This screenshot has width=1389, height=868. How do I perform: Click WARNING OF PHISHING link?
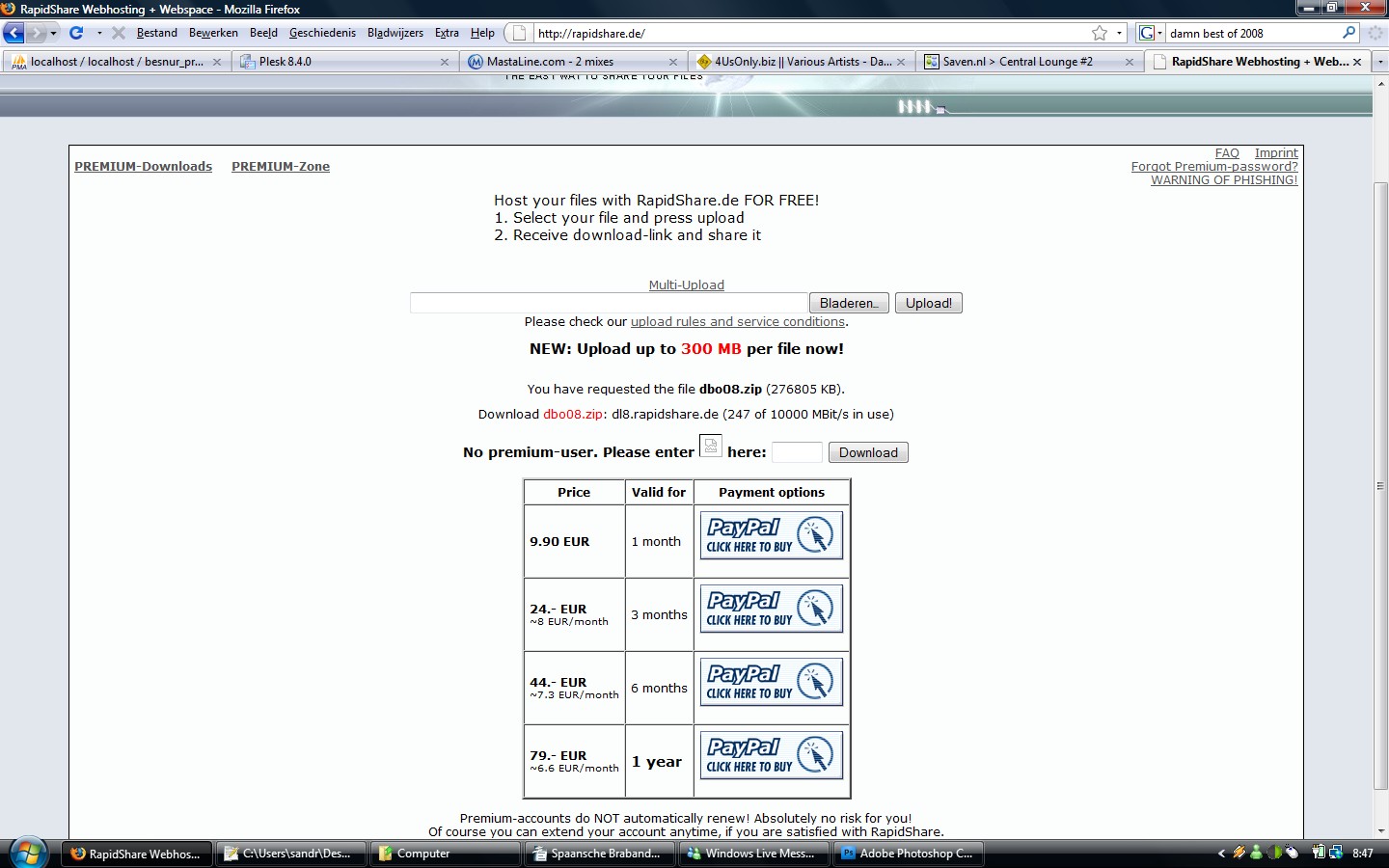(1224, 180)
